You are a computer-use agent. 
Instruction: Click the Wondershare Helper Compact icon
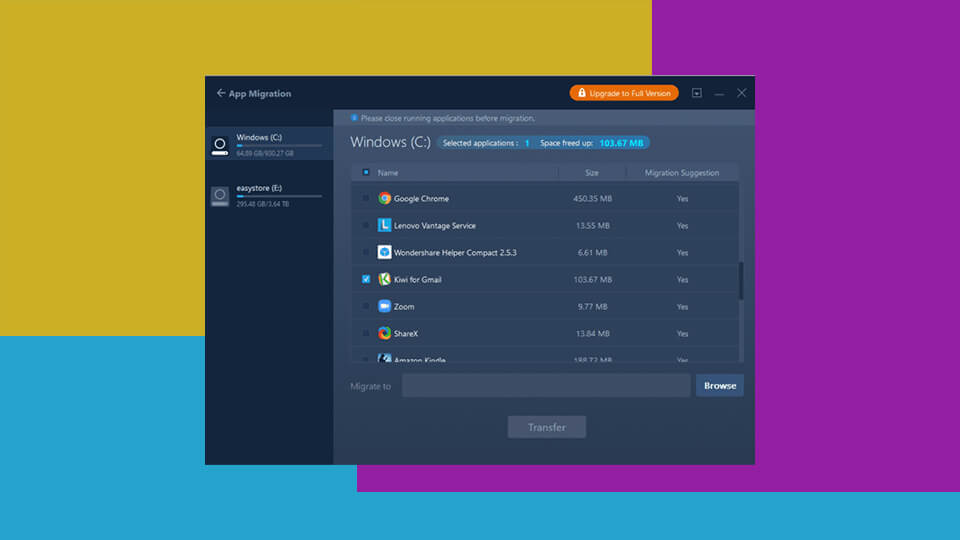tap(384, 252)
